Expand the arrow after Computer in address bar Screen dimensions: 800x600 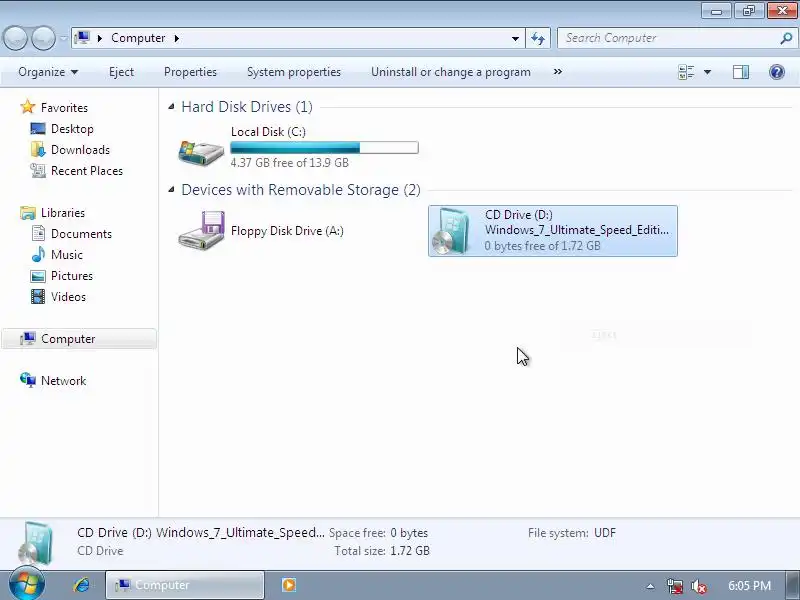pos(177,38)
